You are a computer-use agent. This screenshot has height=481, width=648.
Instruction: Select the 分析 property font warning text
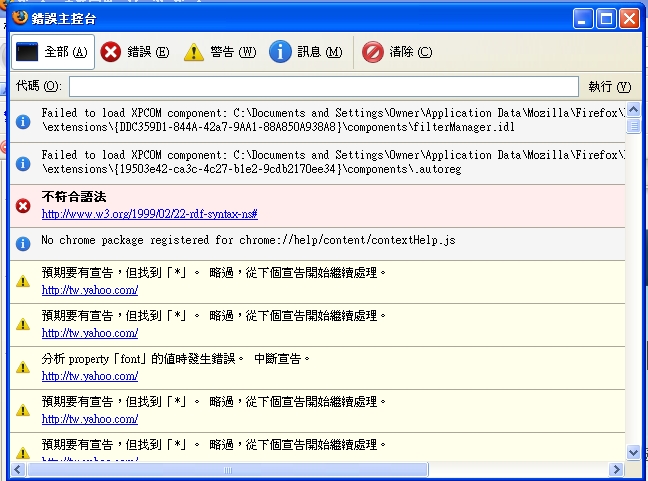click(176, 359)
